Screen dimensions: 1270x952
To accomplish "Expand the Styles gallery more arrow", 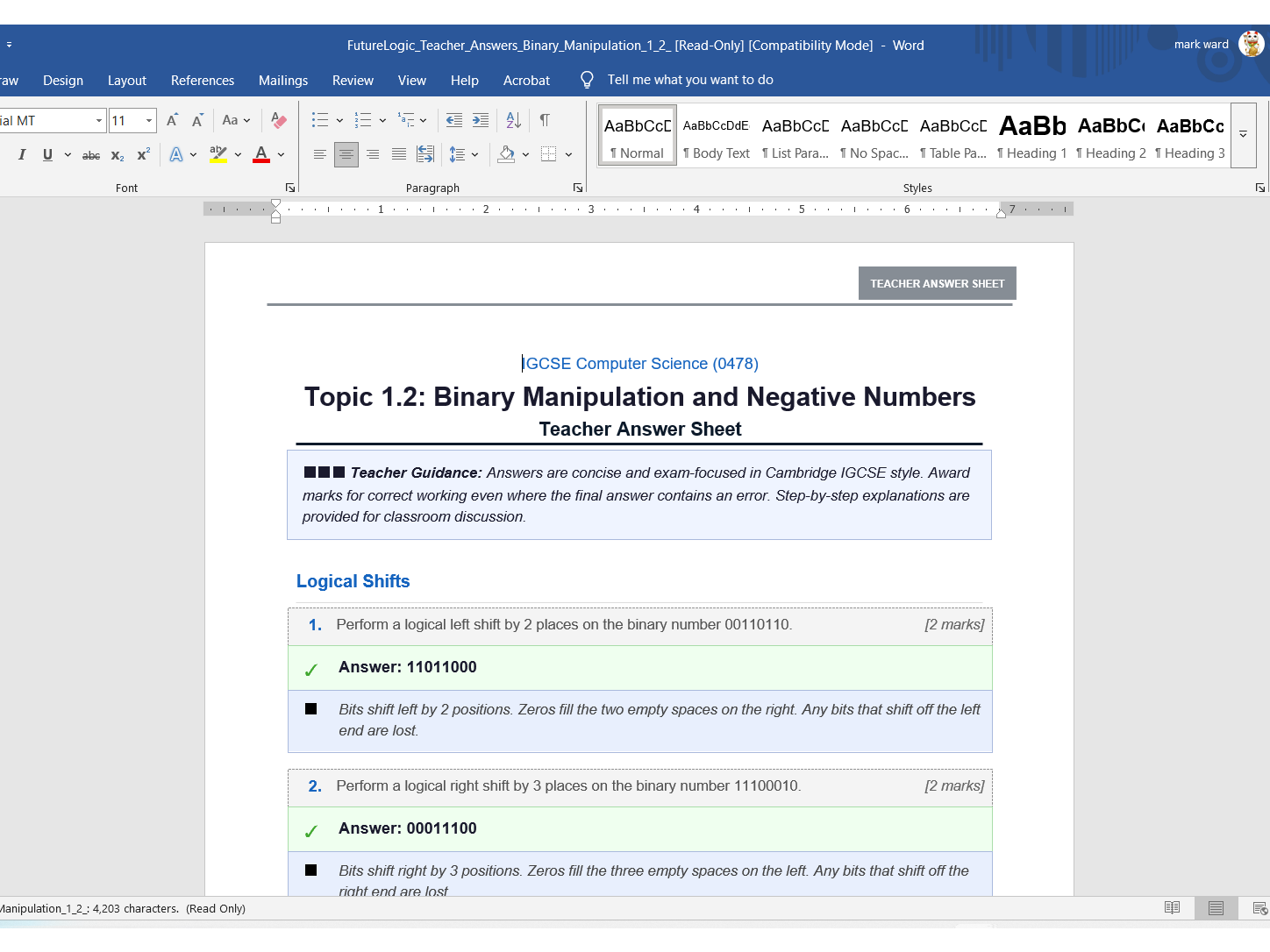I will click(x=1244, y=135).
